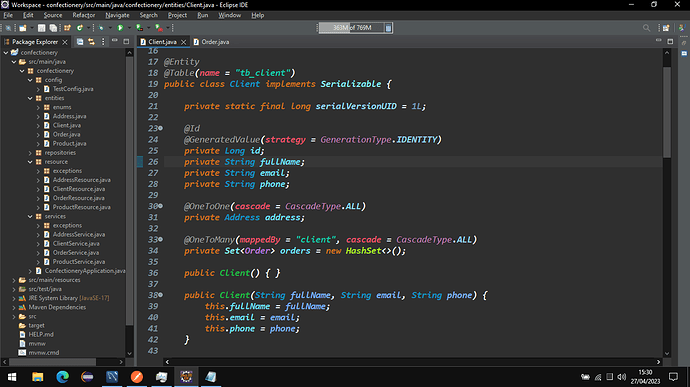Switch to the Order.java tab
Image resolution: width=690 pixels, height=387 pixels.
coord(211,42)
